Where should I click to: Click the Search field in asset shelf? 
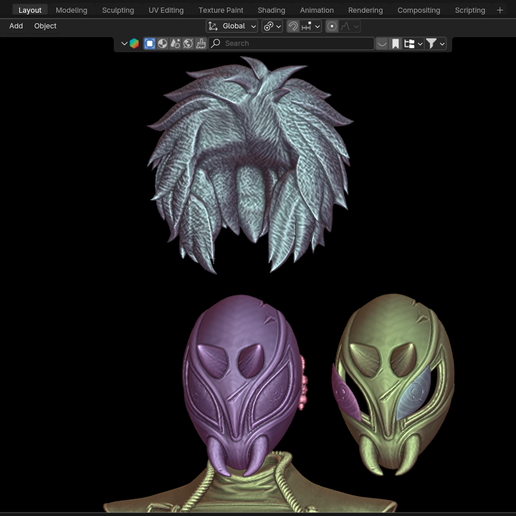tap(291, 44)
